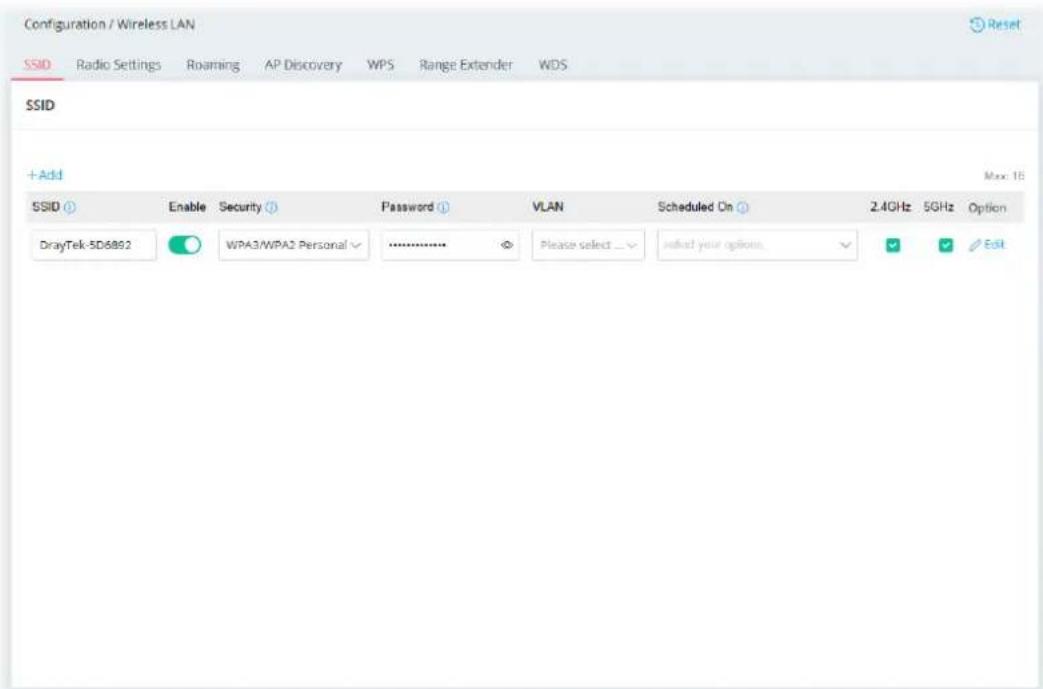The height and width of the screenshot is (689, 1043).
Task: Click the Configuration / Wireless LAN breadcrumb
Action: point(110,25)
